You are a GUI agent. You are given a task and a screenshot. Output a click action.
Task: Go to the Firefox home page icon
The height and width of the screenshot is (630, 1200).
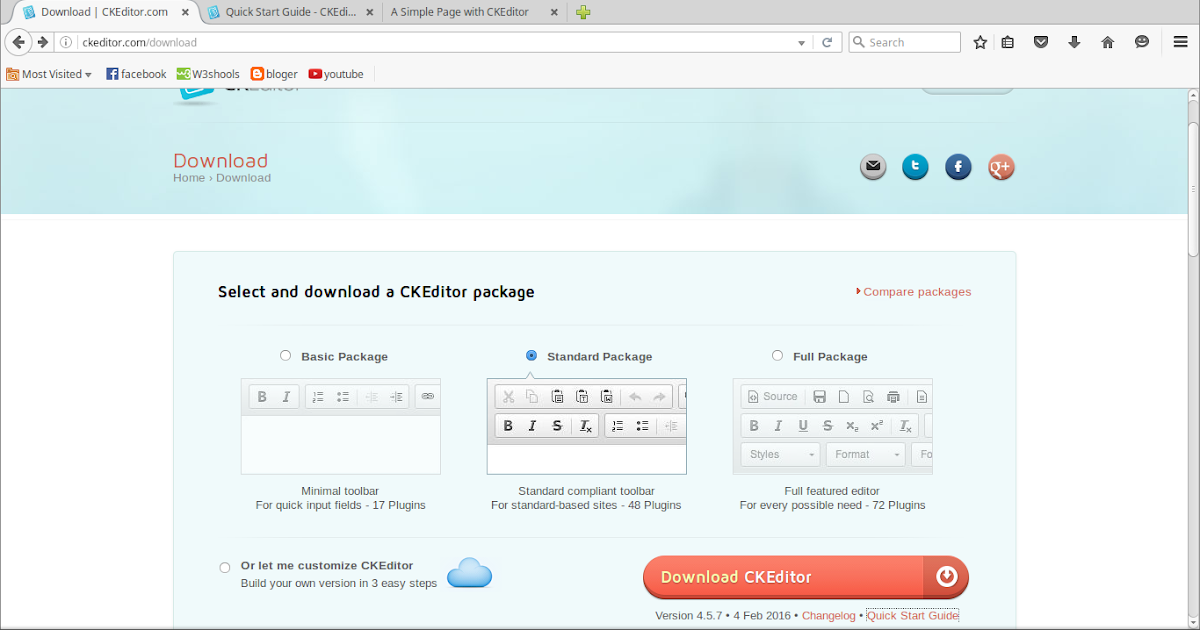pyautogui.click(x=1107, y=42)
